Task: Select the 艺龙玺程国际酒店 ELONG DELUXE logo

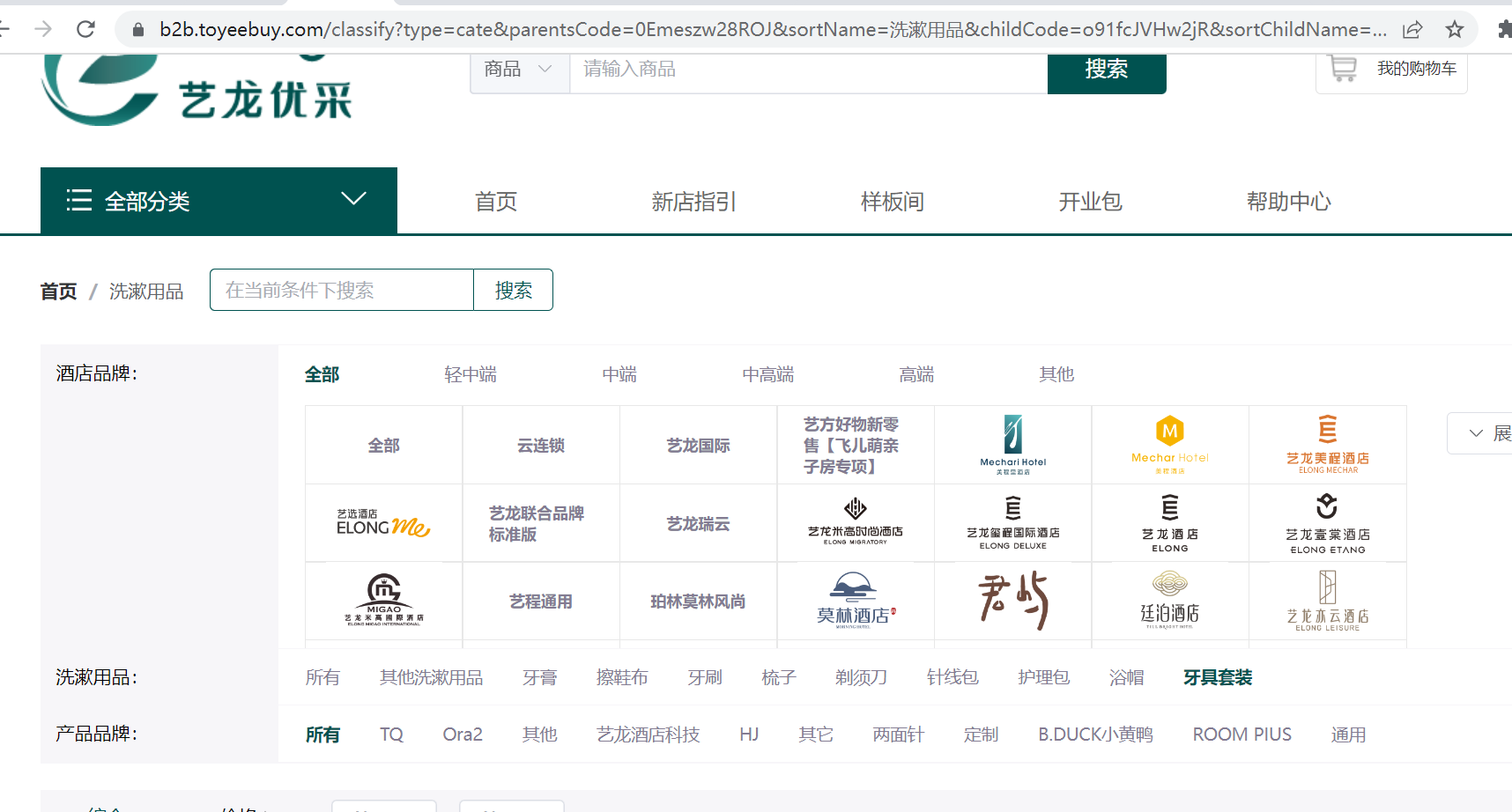Action: (x=1013, y=523)
